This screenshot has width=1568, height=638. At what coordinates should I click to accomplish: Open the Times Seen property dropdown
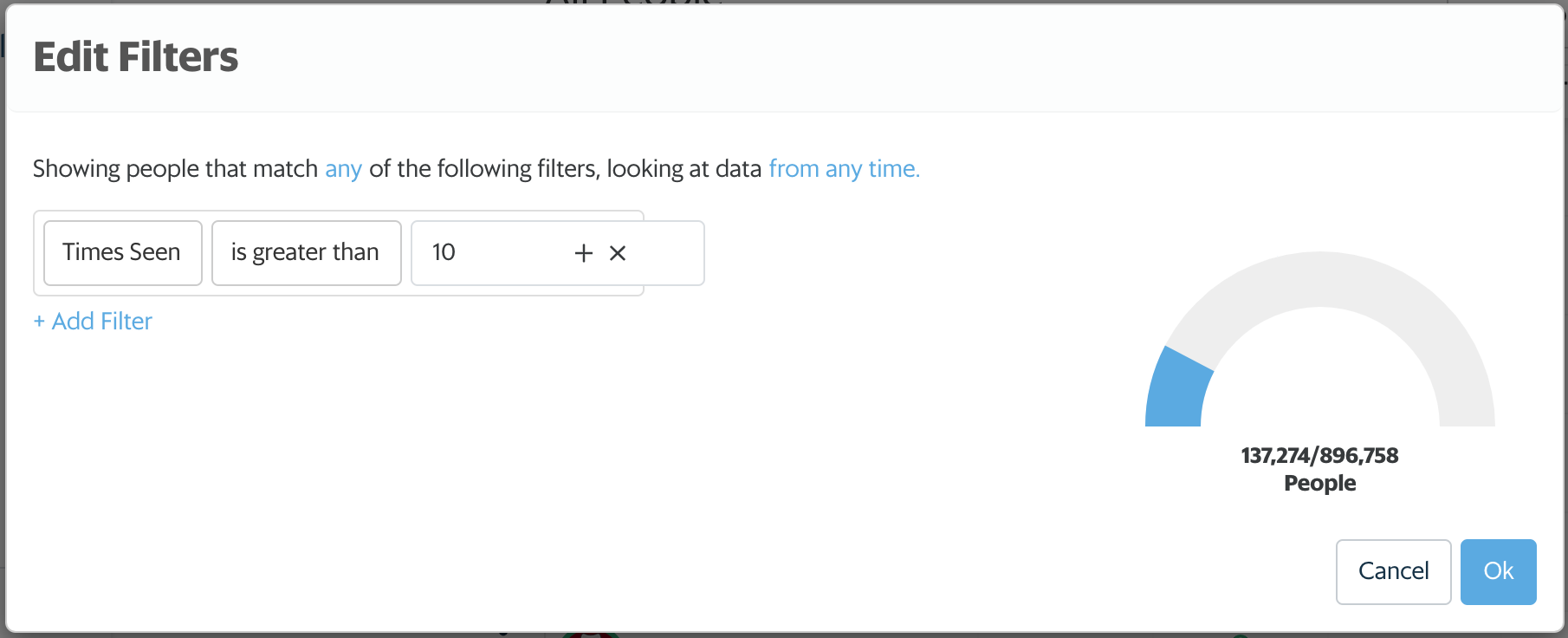click(x=123, y=253)
